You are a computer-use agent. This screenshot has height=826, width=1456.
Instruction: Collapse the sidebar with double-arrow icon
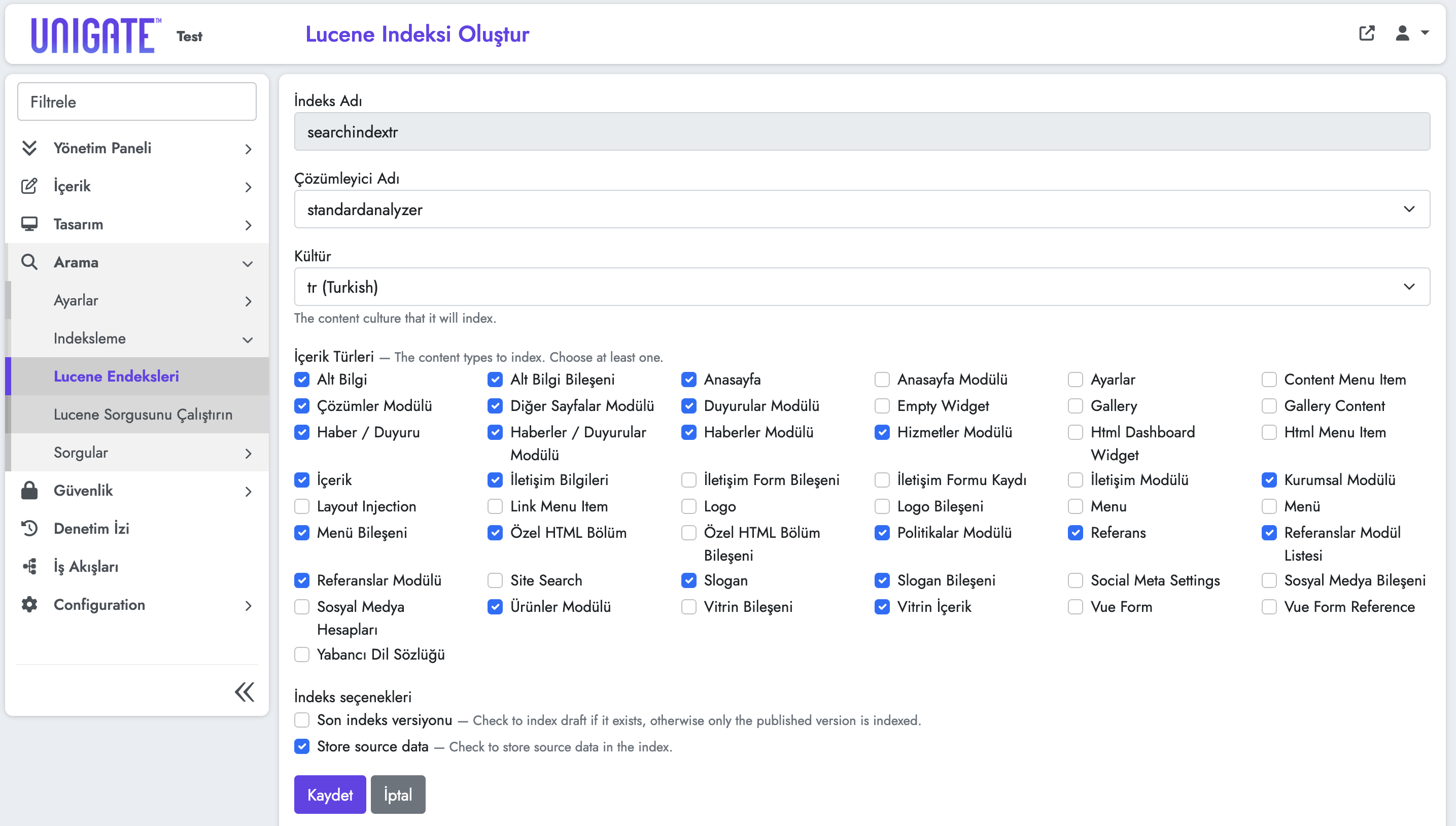245,692
